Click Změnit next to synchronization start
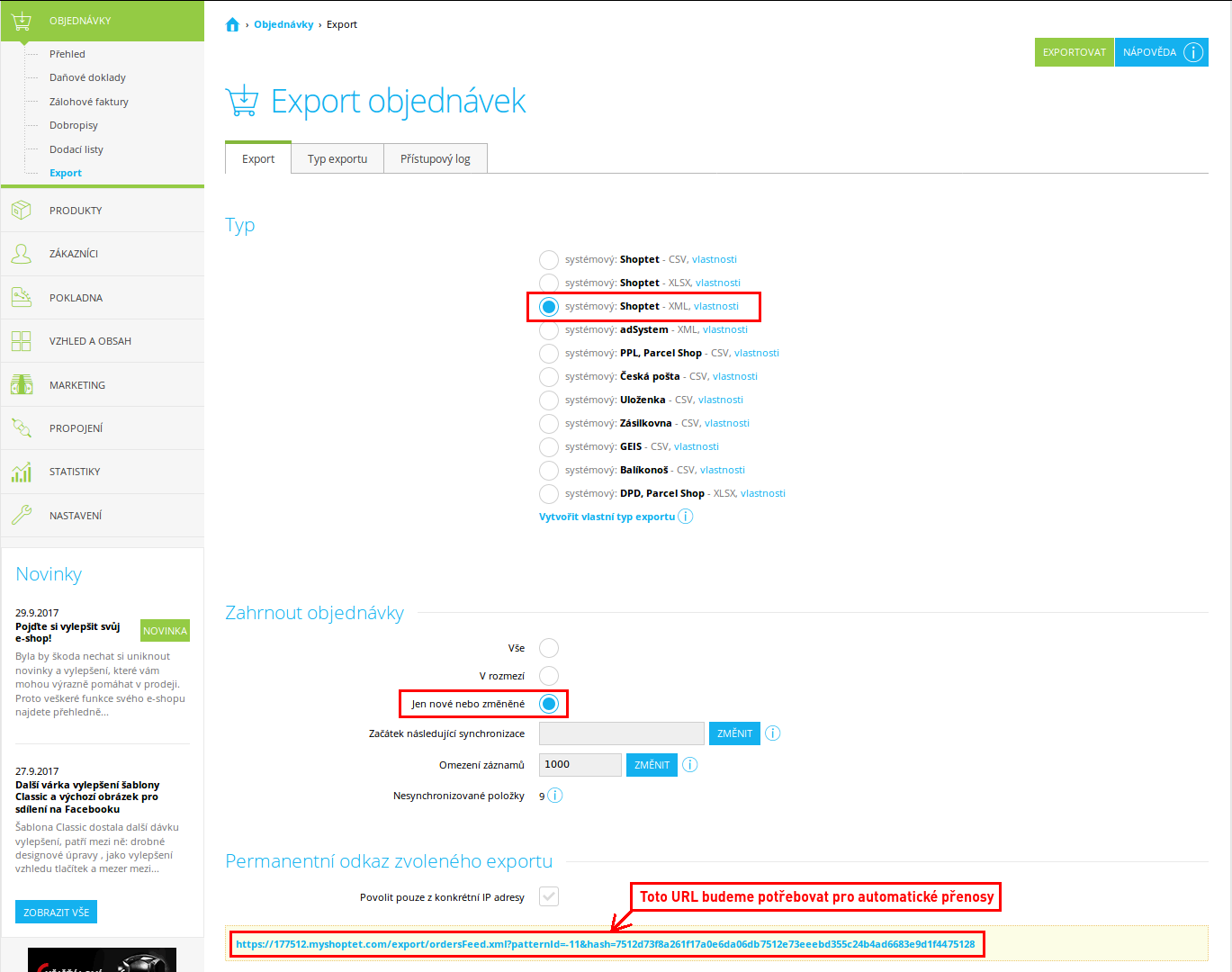The height and width of the screenshot is (972, 1232). click(734, 733)
